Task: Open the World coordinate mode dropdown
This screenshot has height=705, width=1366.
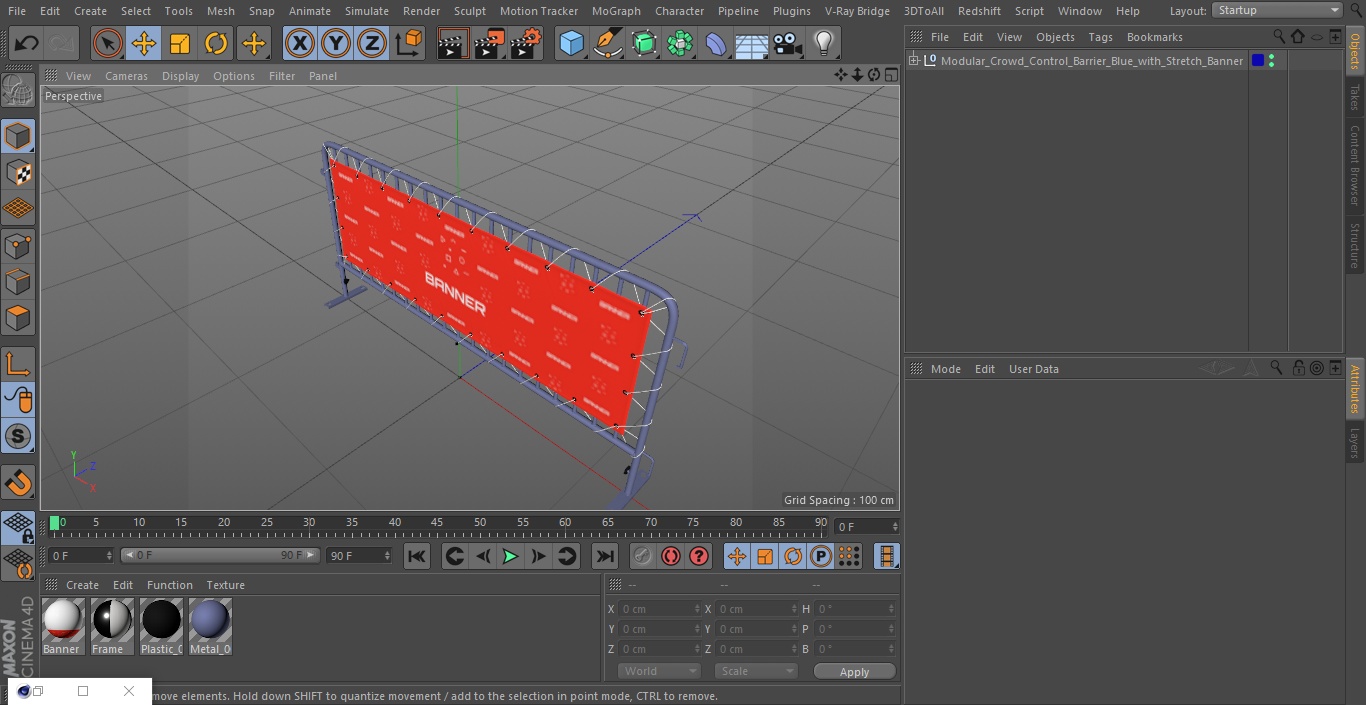Action: (x=659, y=671)
